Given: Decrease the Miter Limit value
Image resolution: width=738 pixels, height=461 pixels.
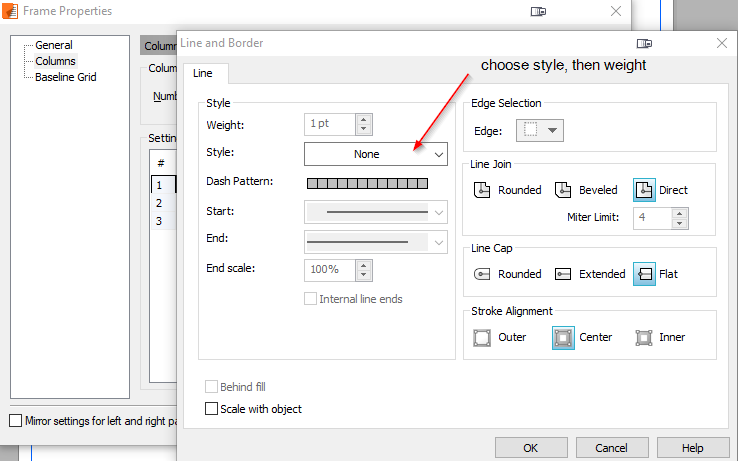Looking at the screenshot, I should tap(679, 223).
